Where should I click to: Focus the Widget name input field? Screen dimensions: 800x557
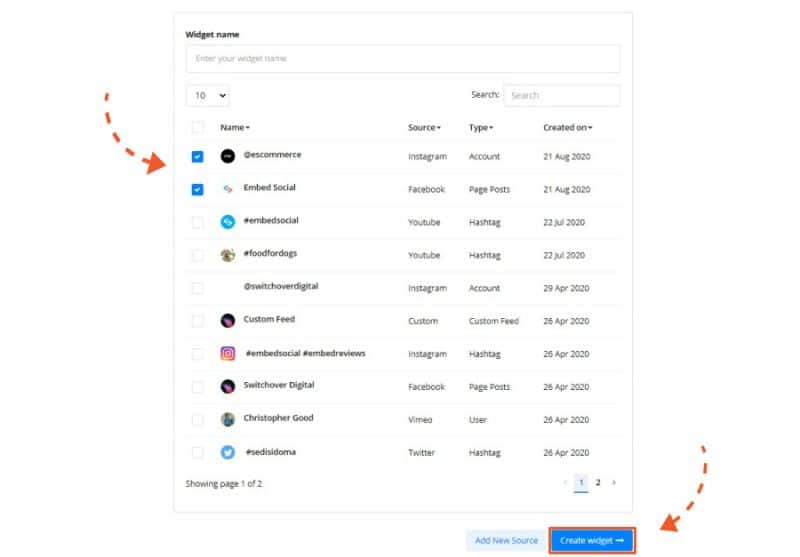point(403,59)
